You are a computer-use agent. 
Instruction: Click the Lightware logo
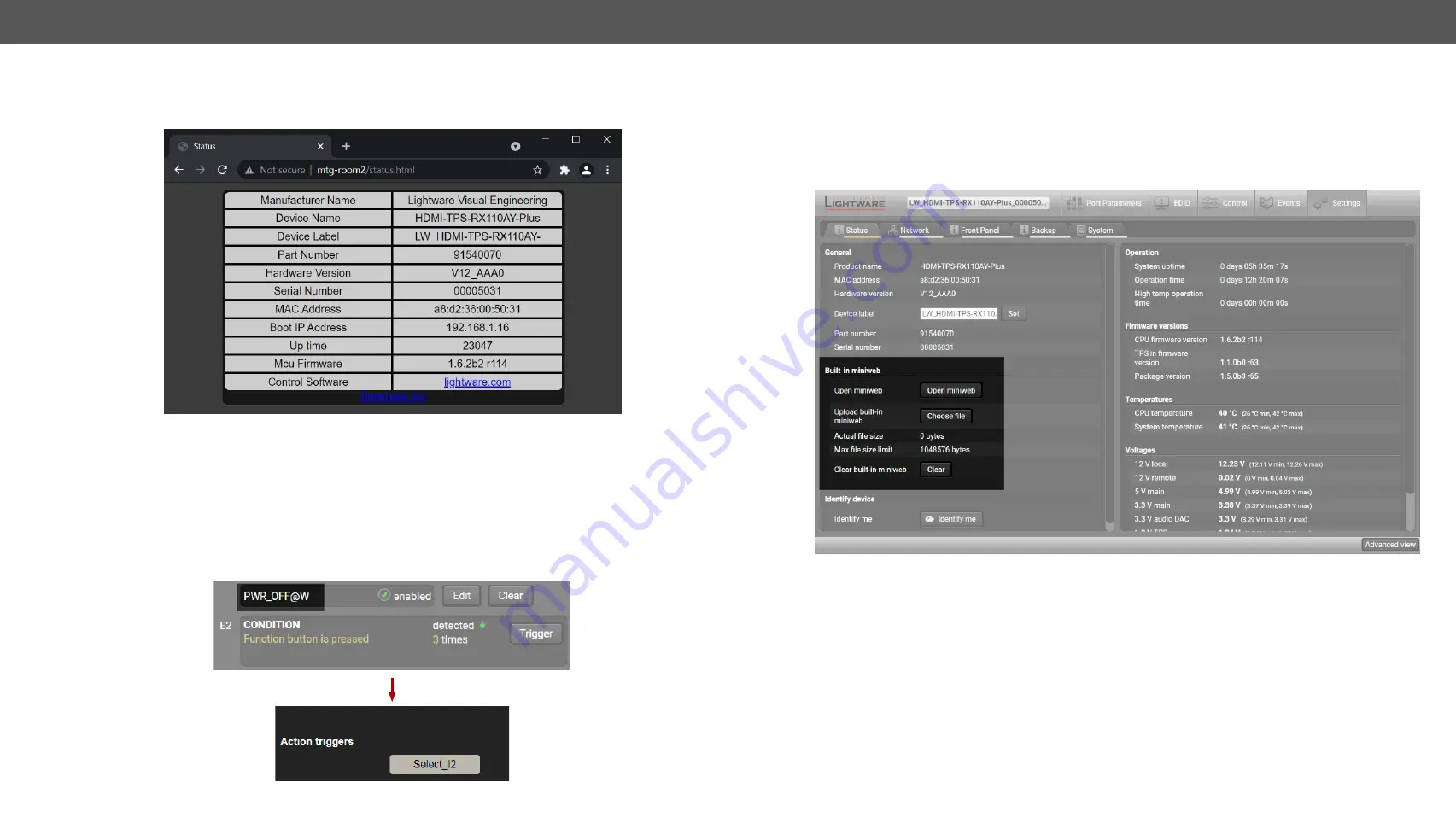[x=854, y=202]
